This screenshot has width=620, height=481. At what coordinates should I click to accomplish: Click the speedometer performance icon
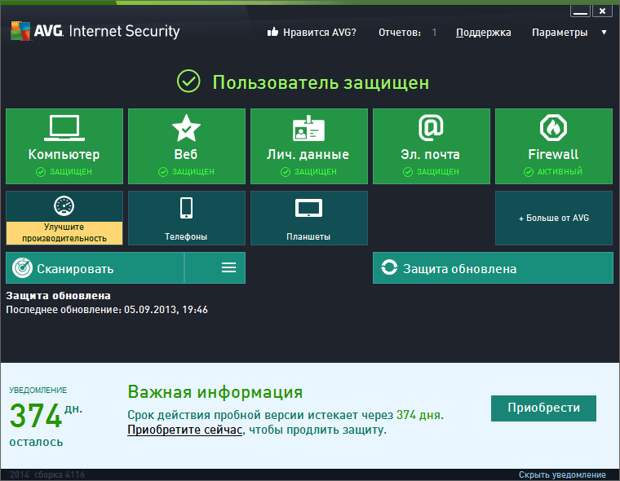click(64, 206)
